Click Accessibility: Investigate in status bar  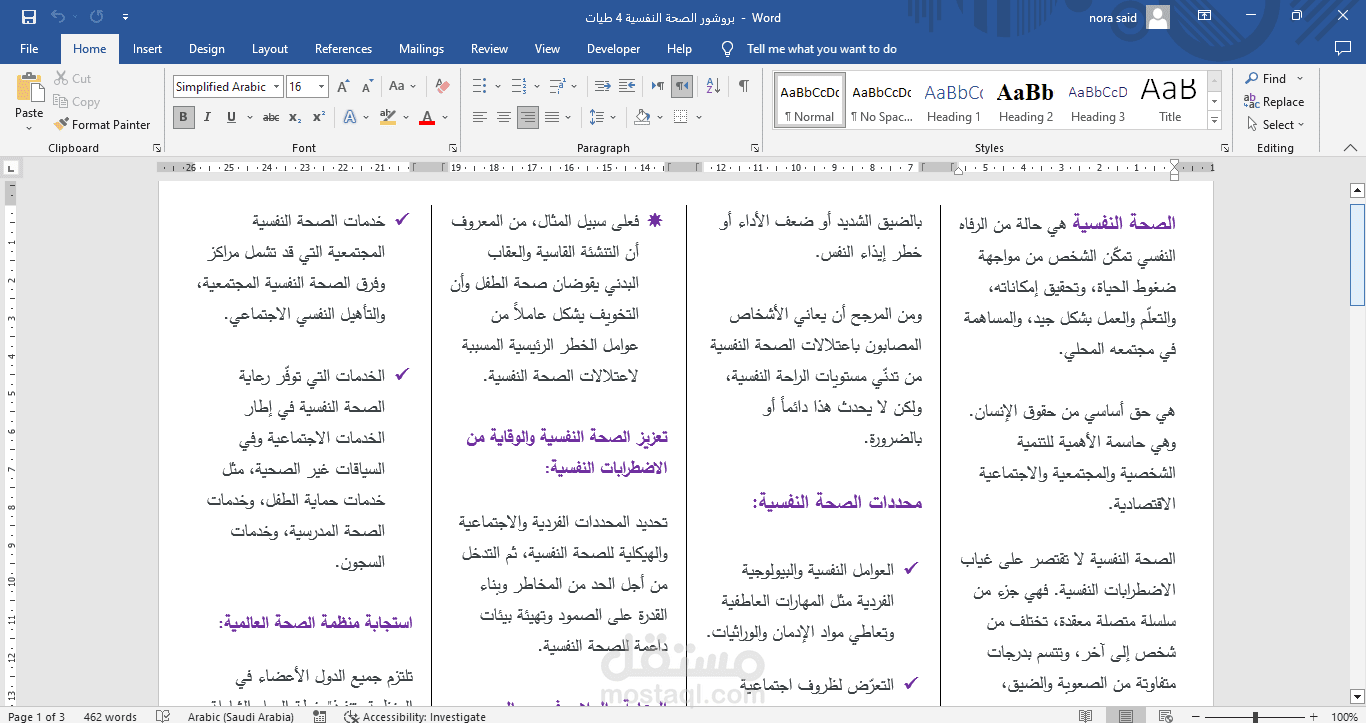pyautogui.click(x=416, y=716)
